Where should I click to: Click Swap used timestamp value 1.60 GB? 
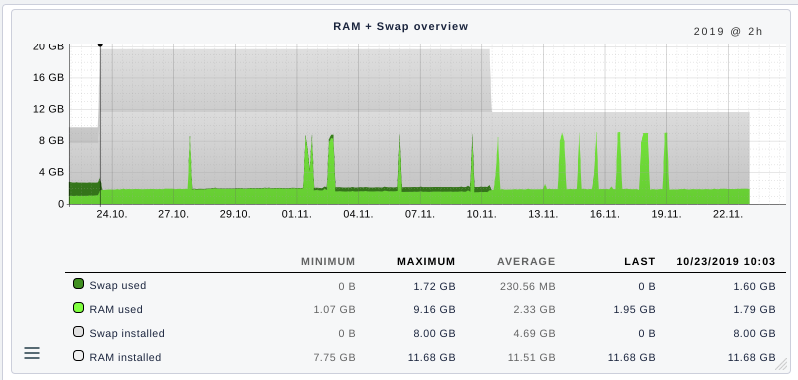click(754, 286)
